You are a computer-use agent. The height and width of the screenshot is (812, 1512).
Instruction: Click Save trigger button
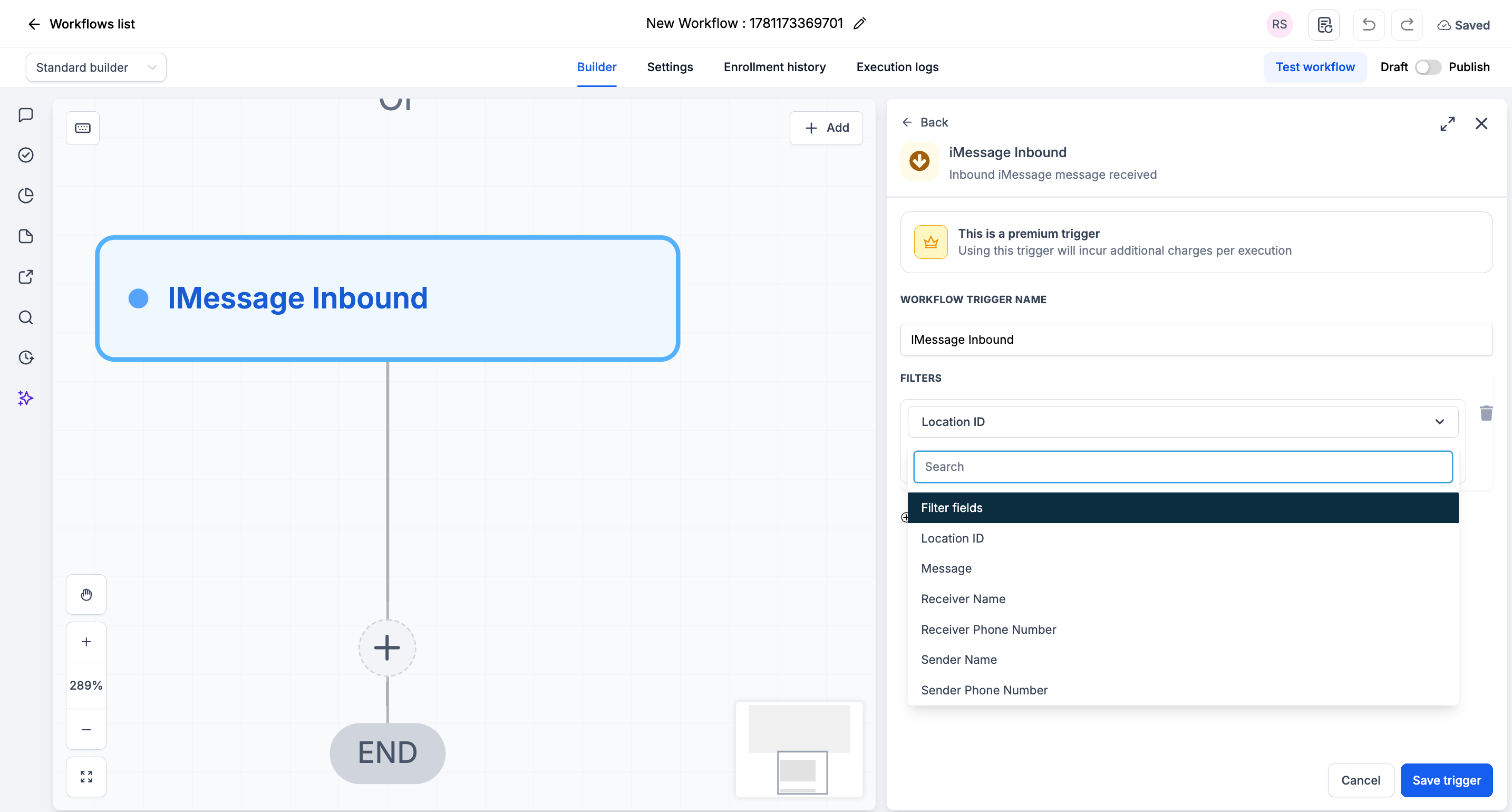coord(1446,780)
